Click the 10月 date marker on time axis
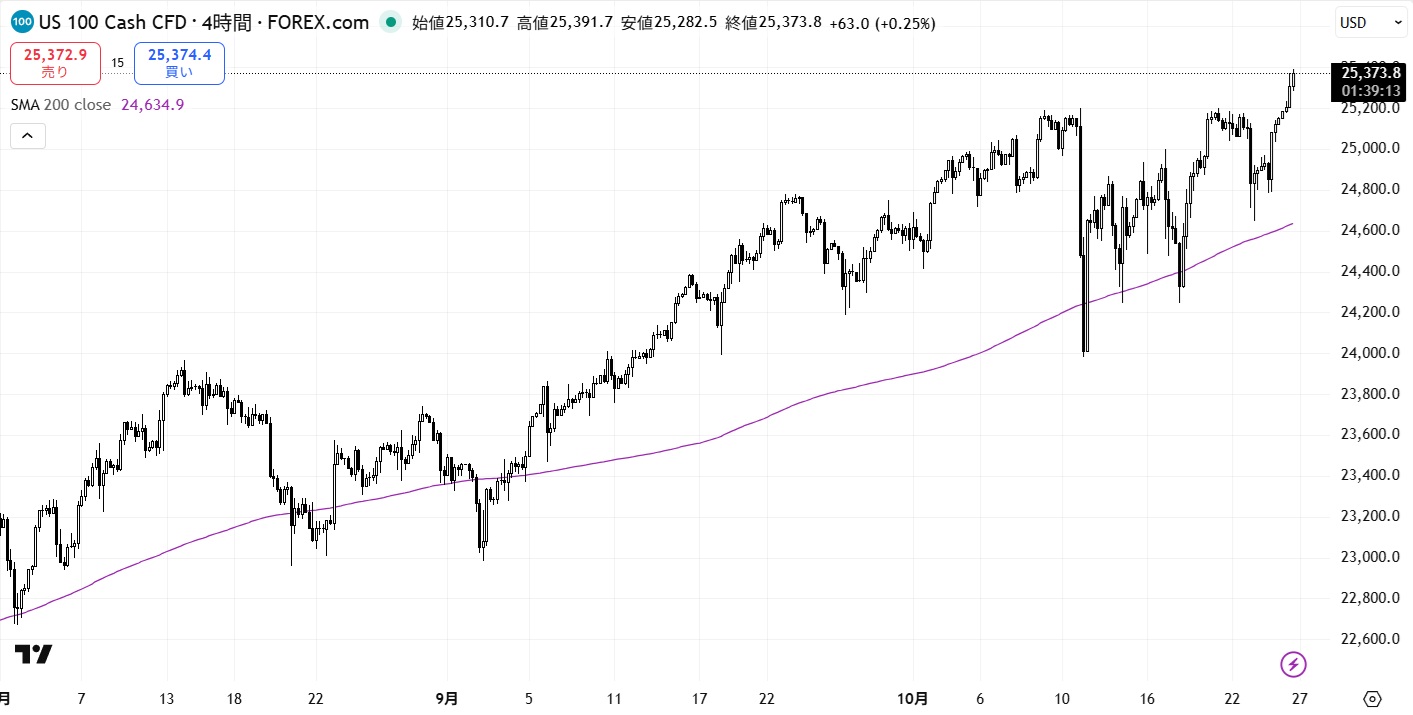 912,698
